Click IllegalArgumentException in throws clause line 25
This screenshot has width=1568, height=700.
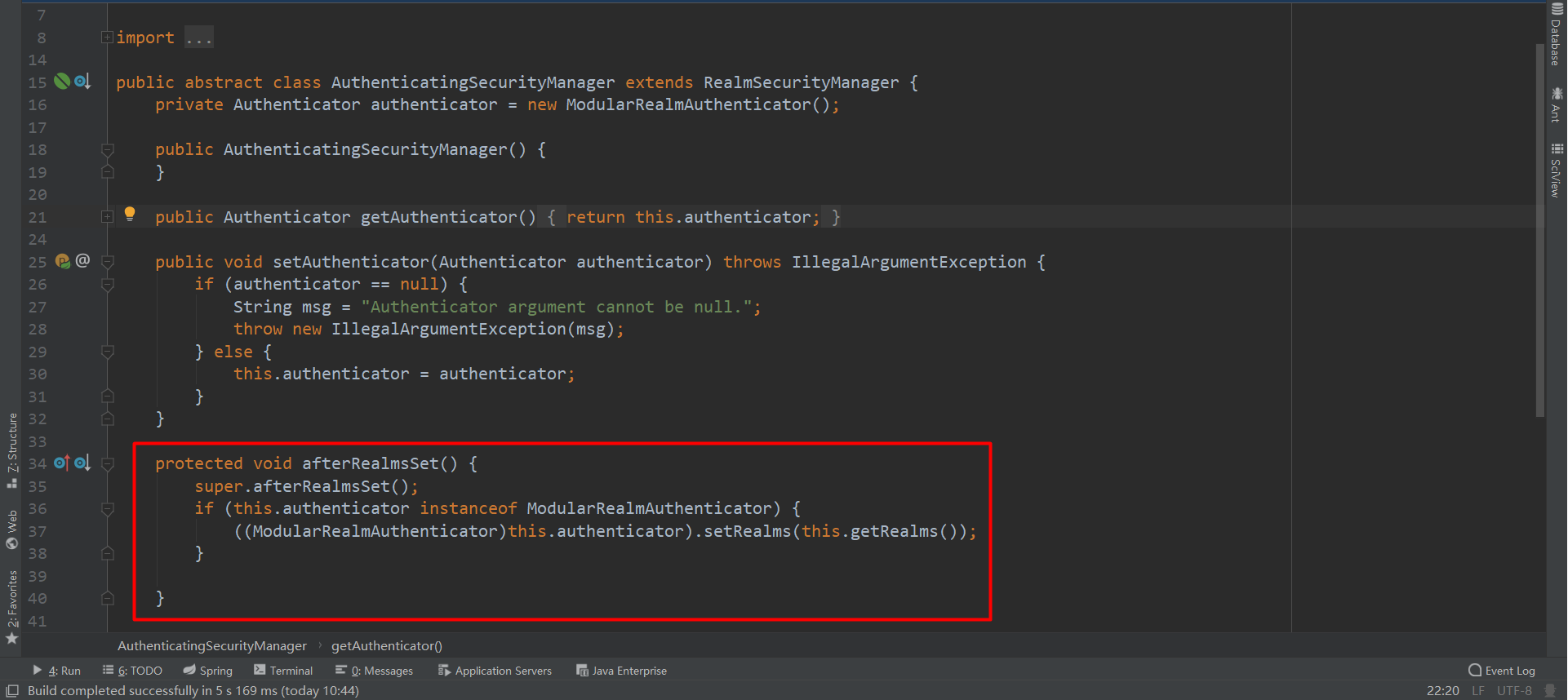click(x=908, y=262)
